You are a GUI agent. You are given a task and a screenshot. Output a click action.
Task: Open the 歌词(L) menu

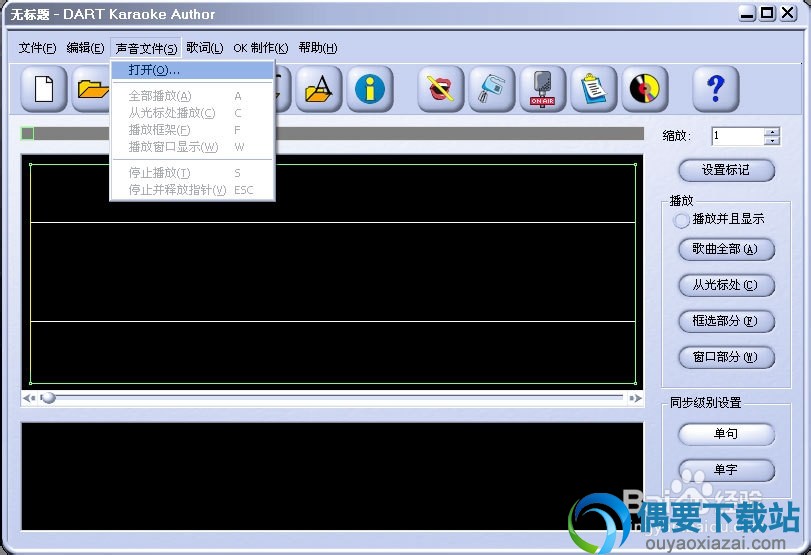coord(205,48)
